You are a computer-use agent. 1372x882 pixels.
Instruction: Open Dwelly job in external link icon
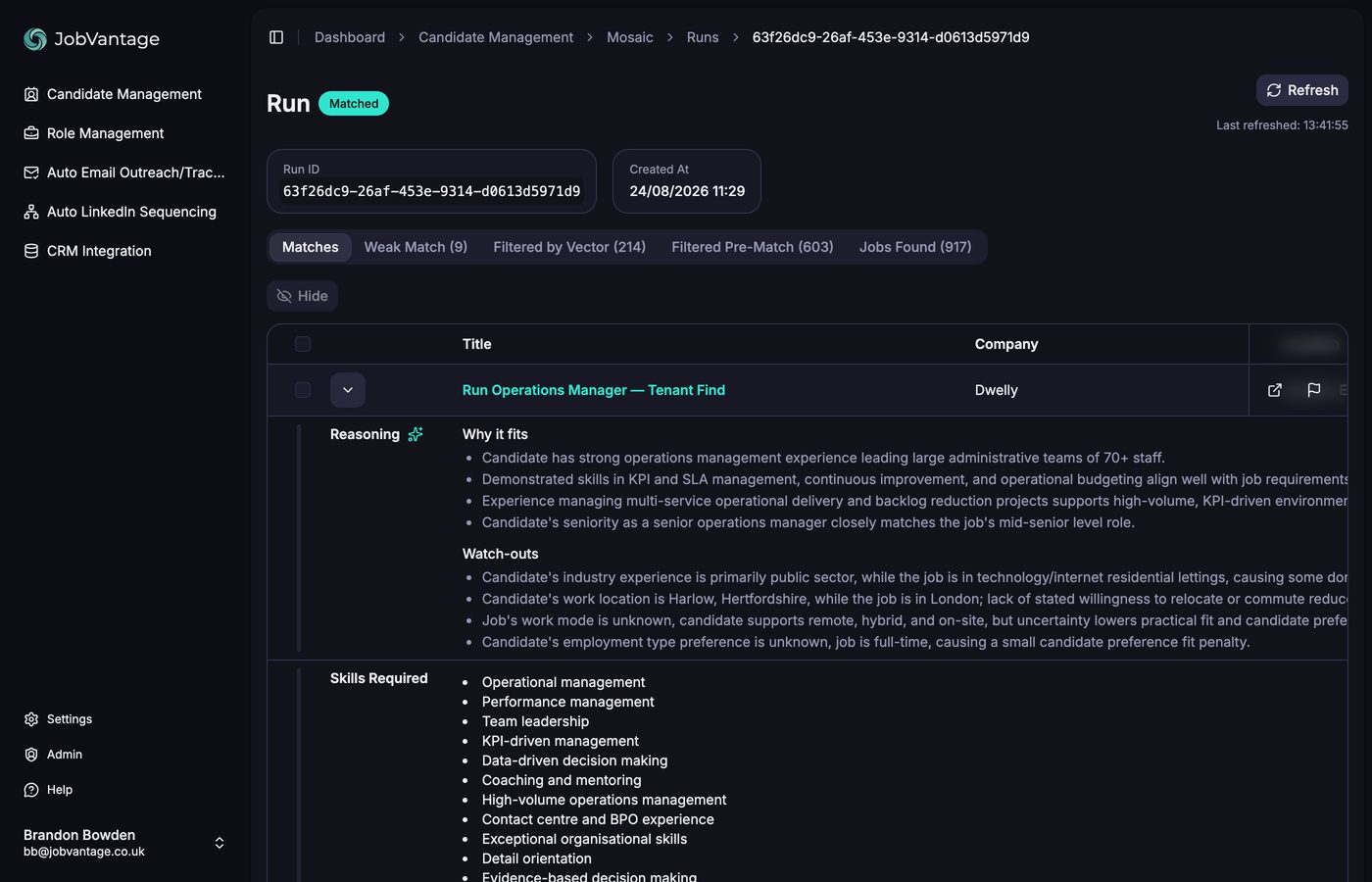click(x=1275, y=390)
